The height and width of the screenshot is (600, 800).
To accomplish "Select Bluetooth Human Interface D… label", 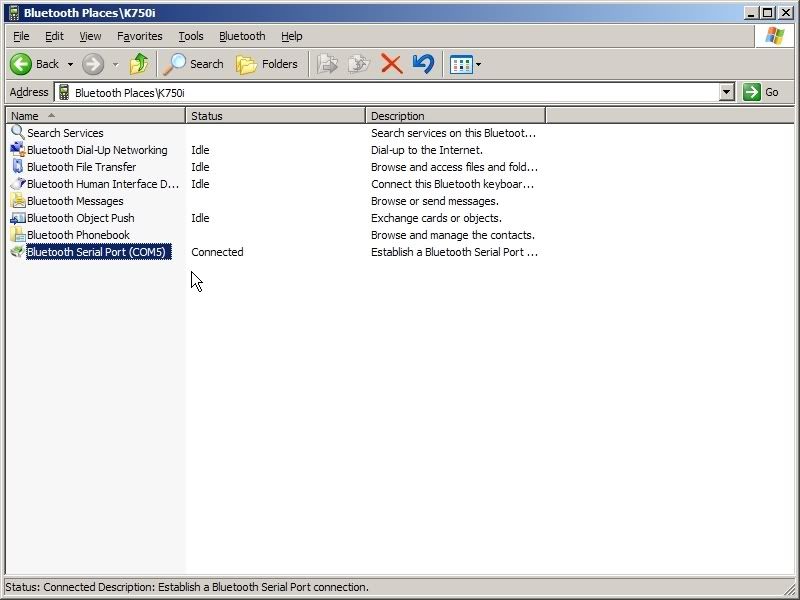I will [103, 184].
